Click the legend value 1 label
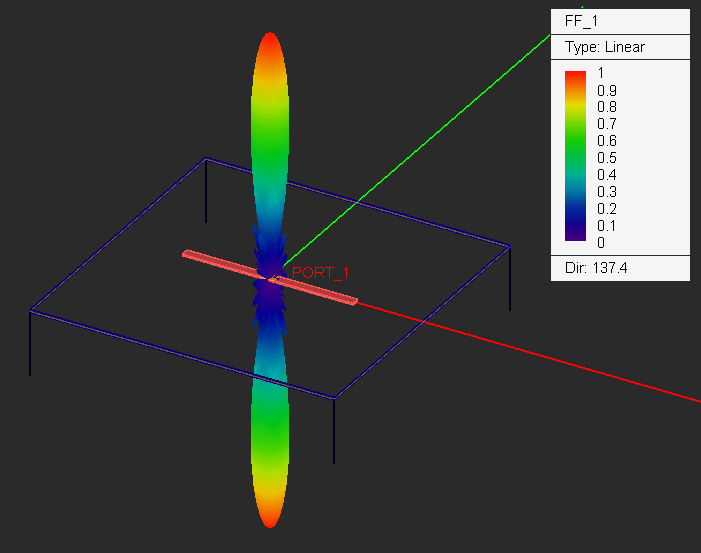The image size is (701, 553). click(601, 72)
